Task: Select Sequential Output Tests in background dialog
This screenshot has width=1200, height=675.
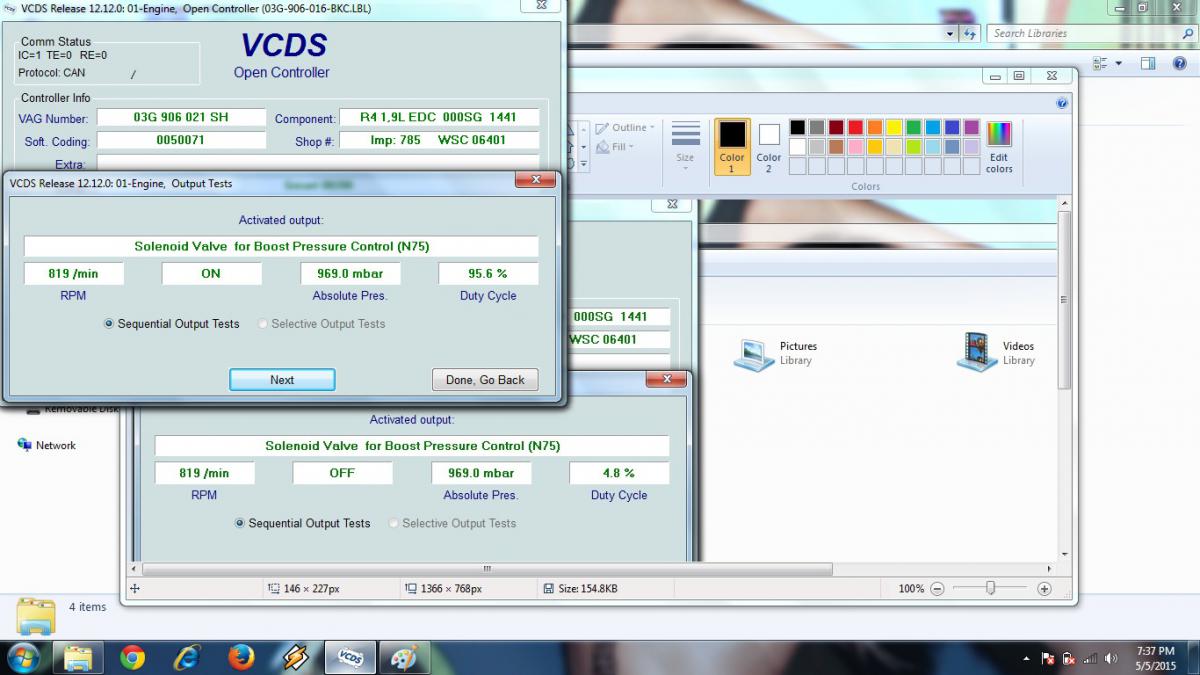Action: [240, 523]
